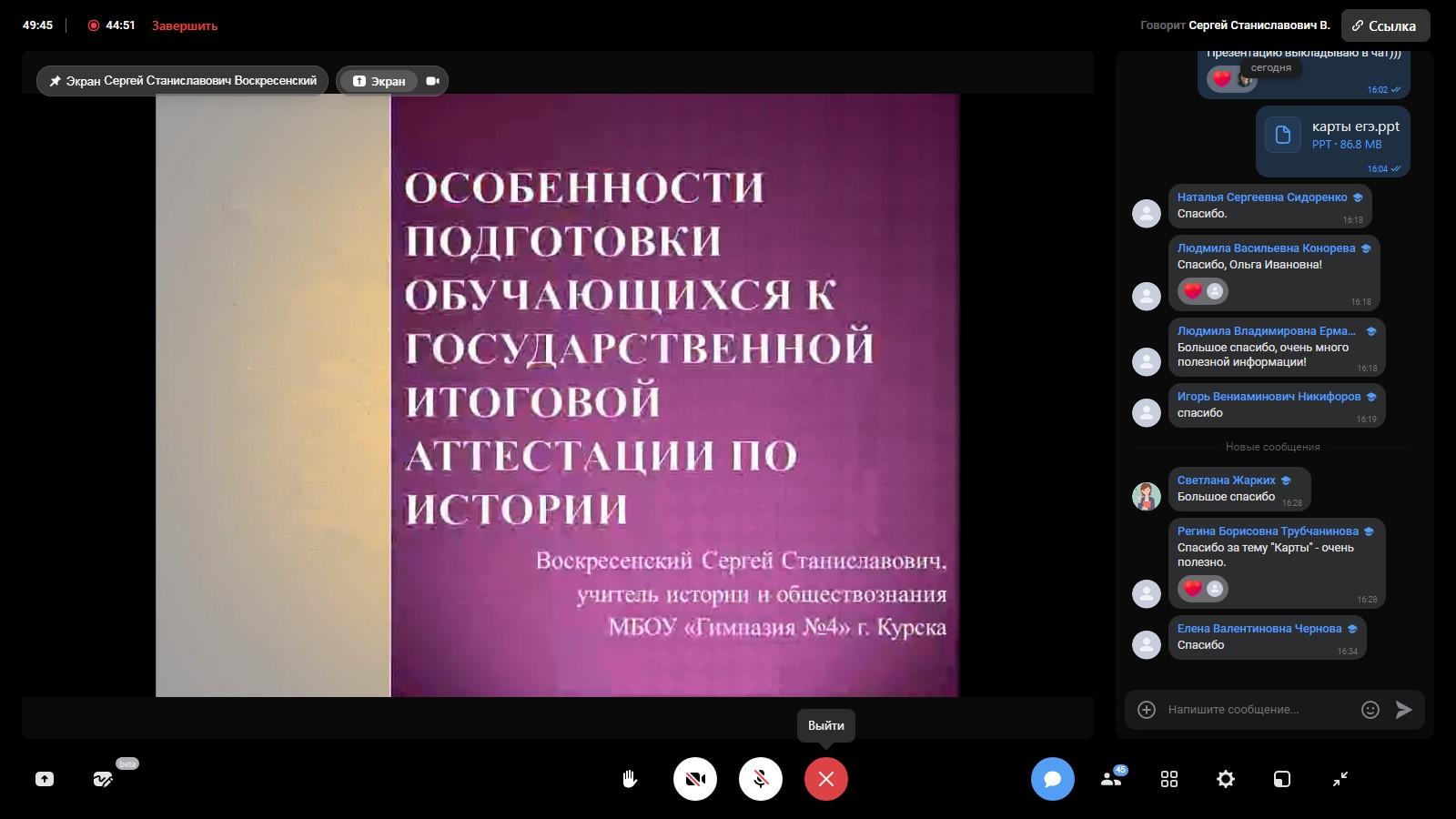Click the 'Большое спасибо' message by Светлана Жарких

pos(1226,496)
